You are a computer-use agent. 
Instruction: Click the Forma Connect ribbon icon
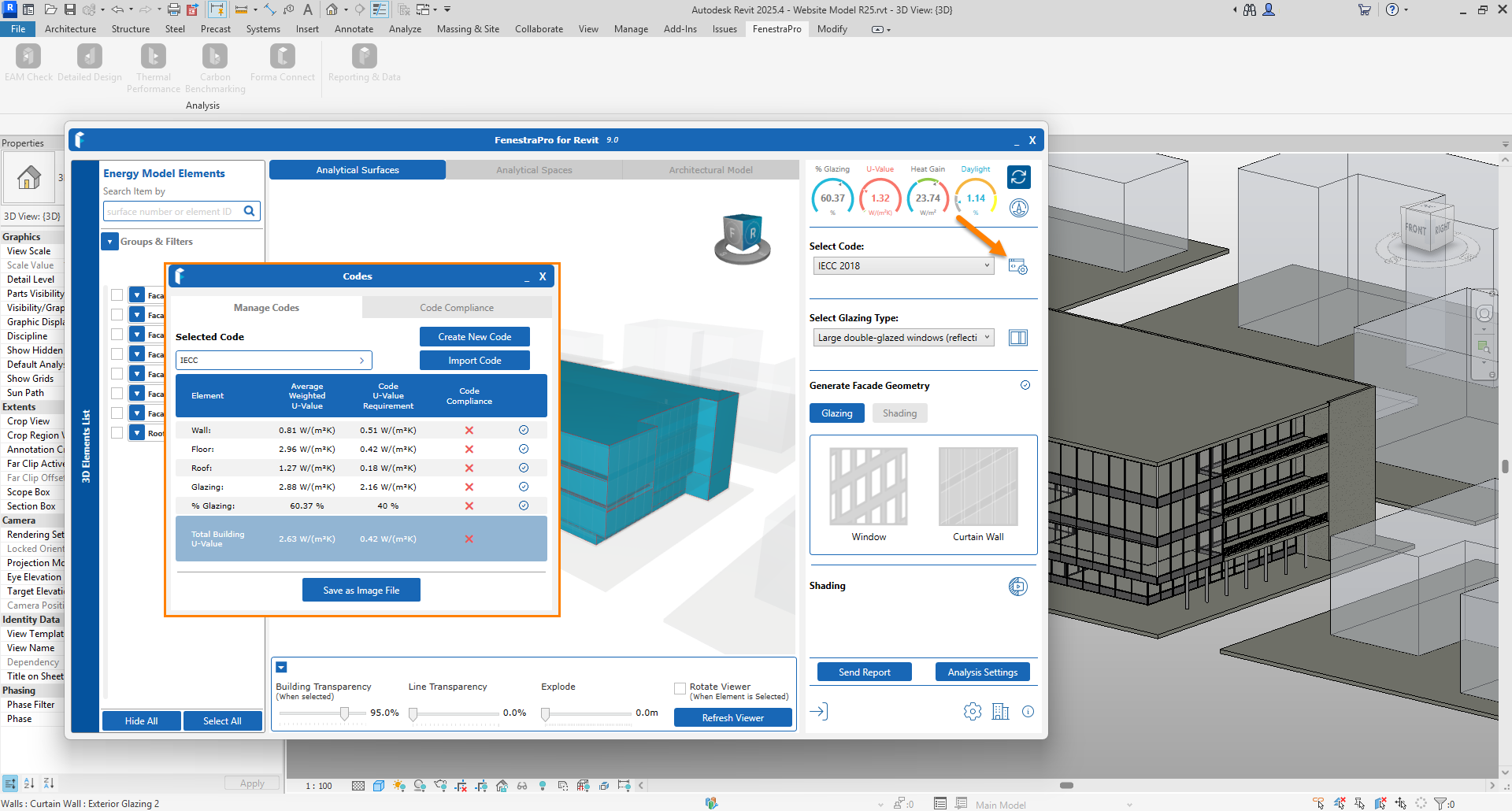pyautogui.click(x=282, y=57)
